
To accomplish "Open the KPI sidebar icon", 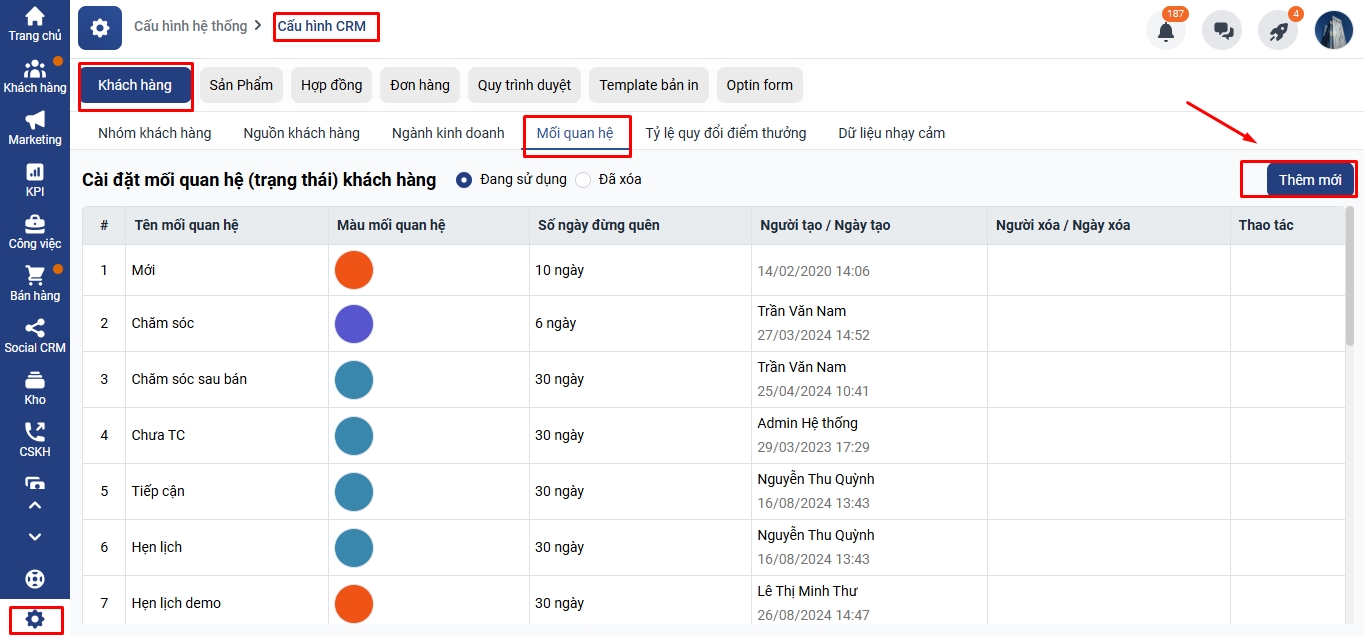I will coord(35,179).
